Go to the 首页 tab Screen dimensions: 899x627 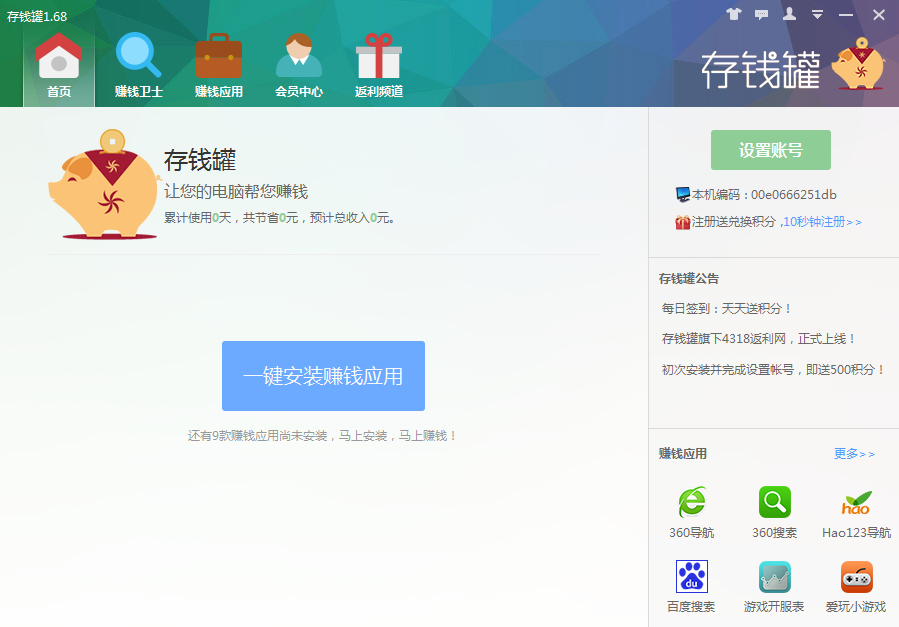pyautogui.click(x=58, y=65)
